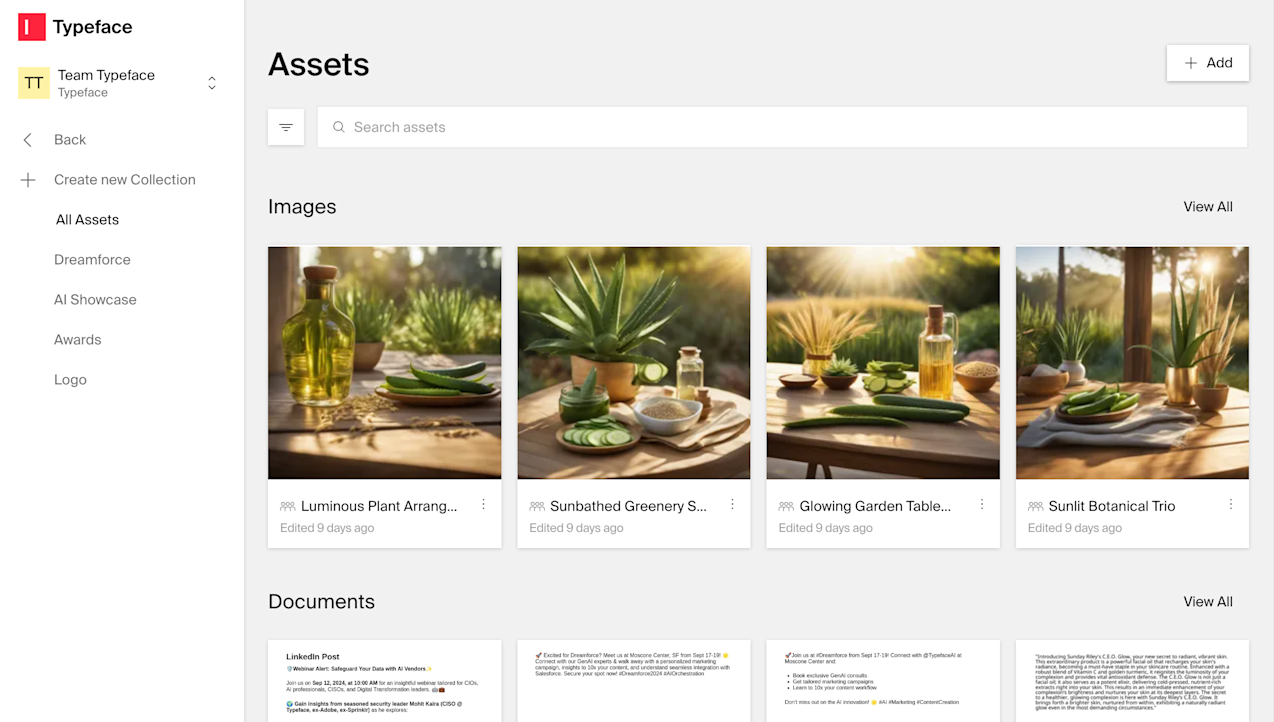This screenshot has height=722, width=1274.
Task: Open the menu for Luminous Plant Arrangement
Action: [483, 505]
